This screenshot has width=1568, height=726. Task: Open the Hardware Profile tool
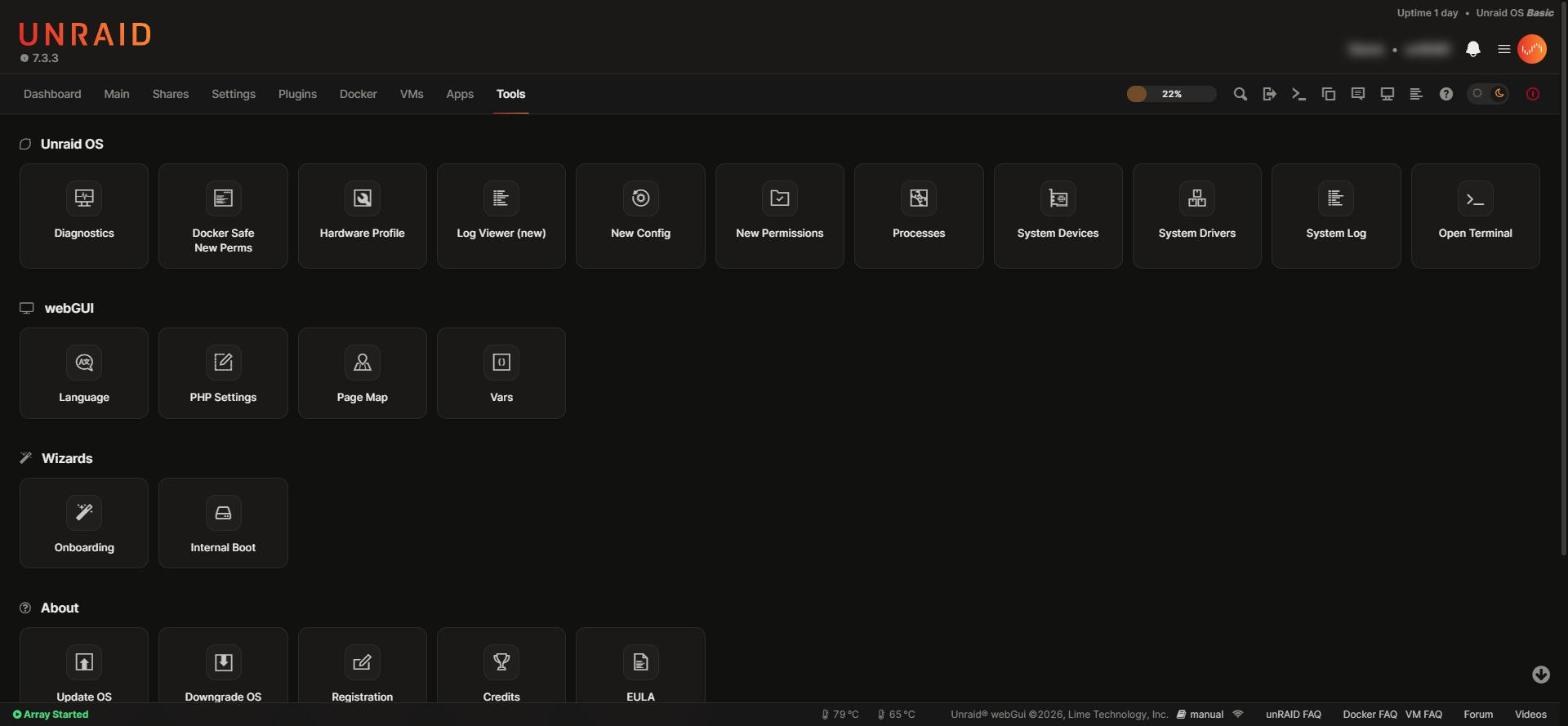362,216
